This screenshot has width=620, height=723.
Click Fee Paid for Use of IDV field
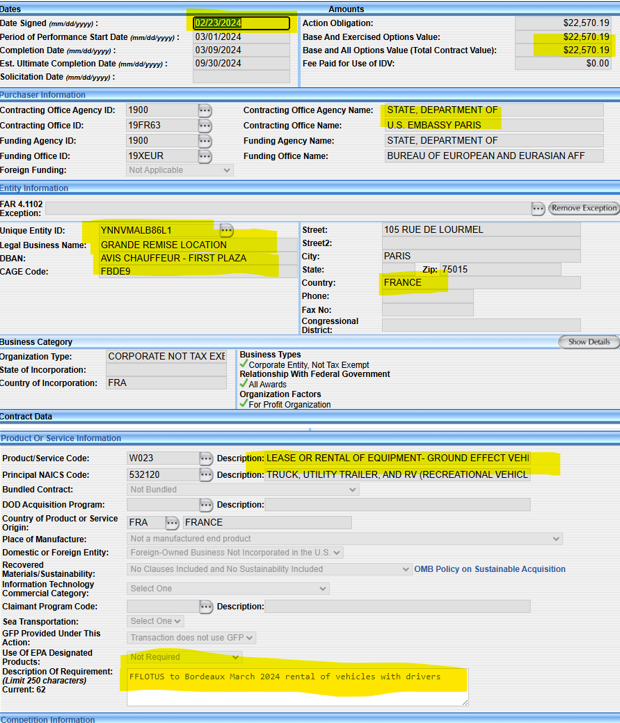click(x=563, y=64)
